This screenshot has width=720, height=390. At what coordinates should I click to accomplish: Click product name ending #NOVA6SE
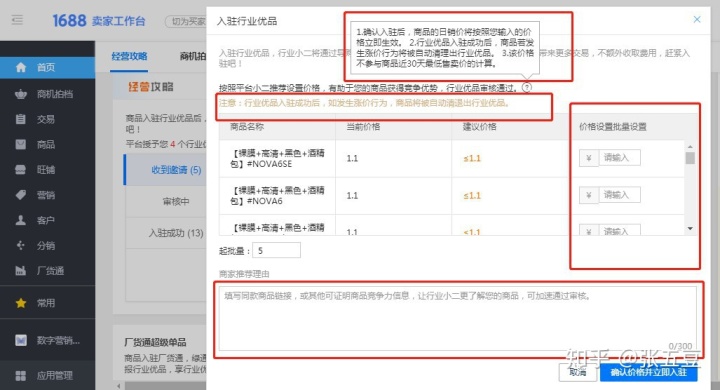pos(277,158)
